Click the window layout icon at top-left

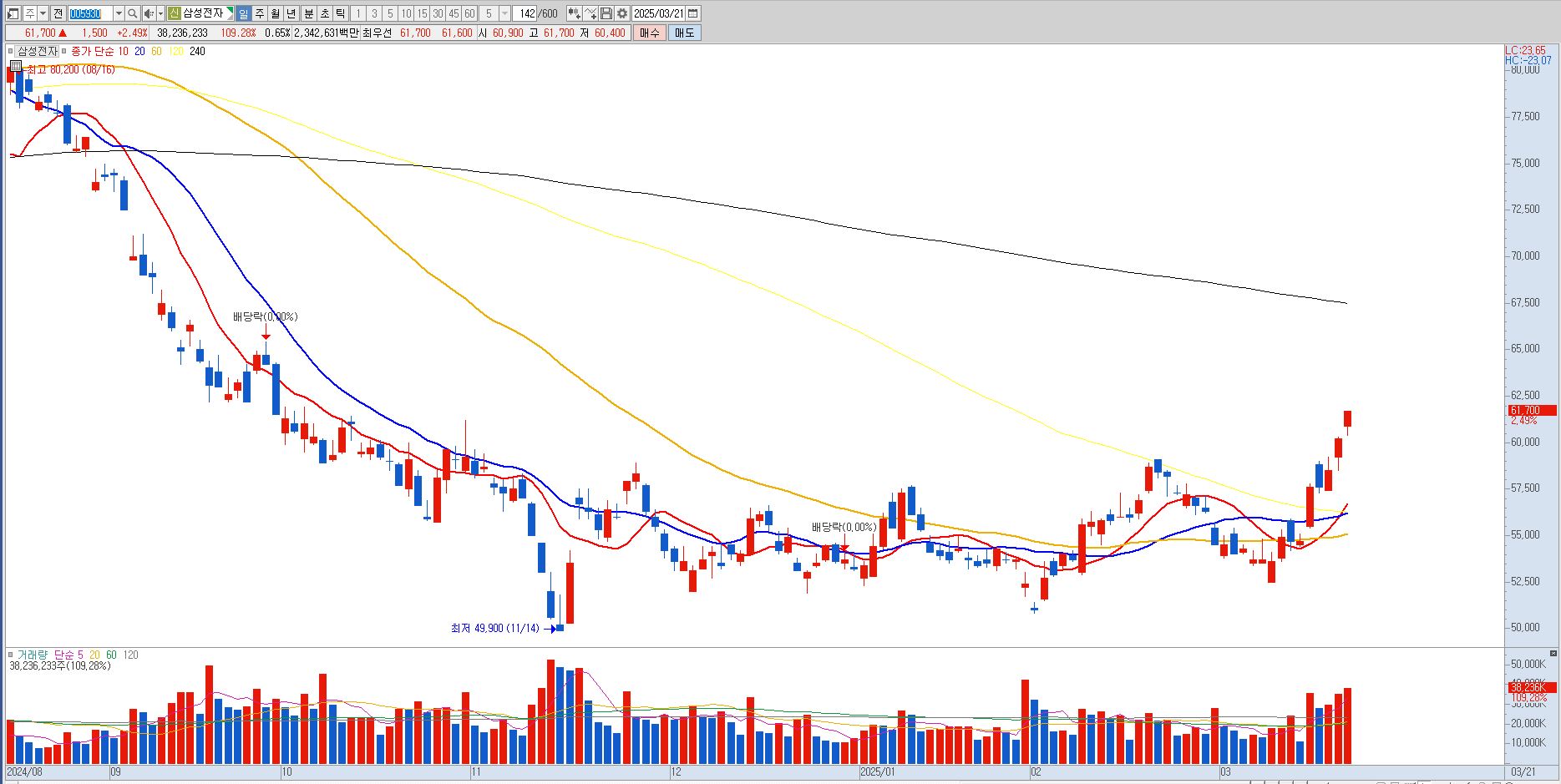pos(13,13)
